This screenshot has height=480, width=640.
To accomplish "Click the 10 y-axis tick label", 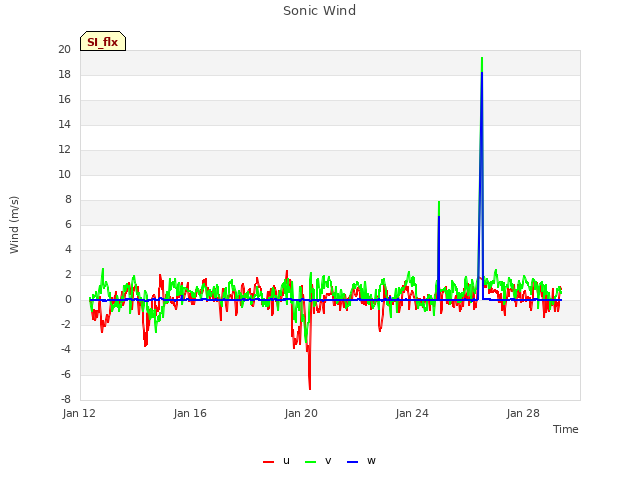I will 64,175.
